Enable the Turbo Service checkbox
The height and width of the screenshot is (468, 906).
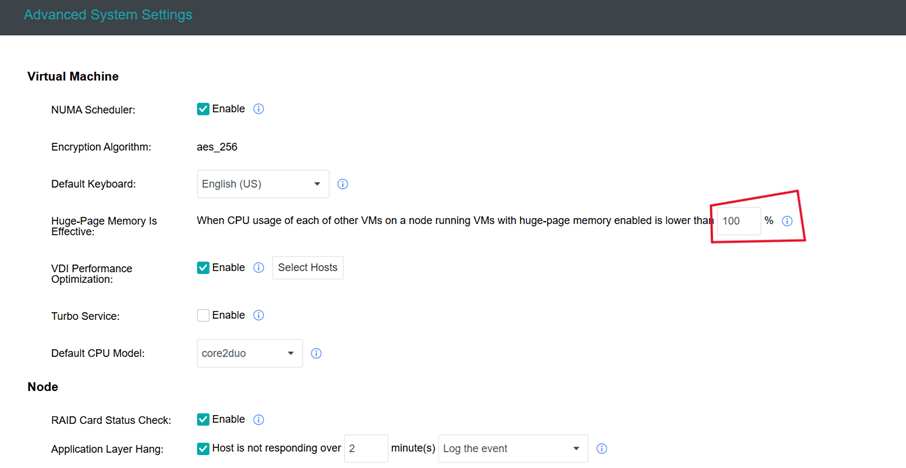click(x=203, y=315)
